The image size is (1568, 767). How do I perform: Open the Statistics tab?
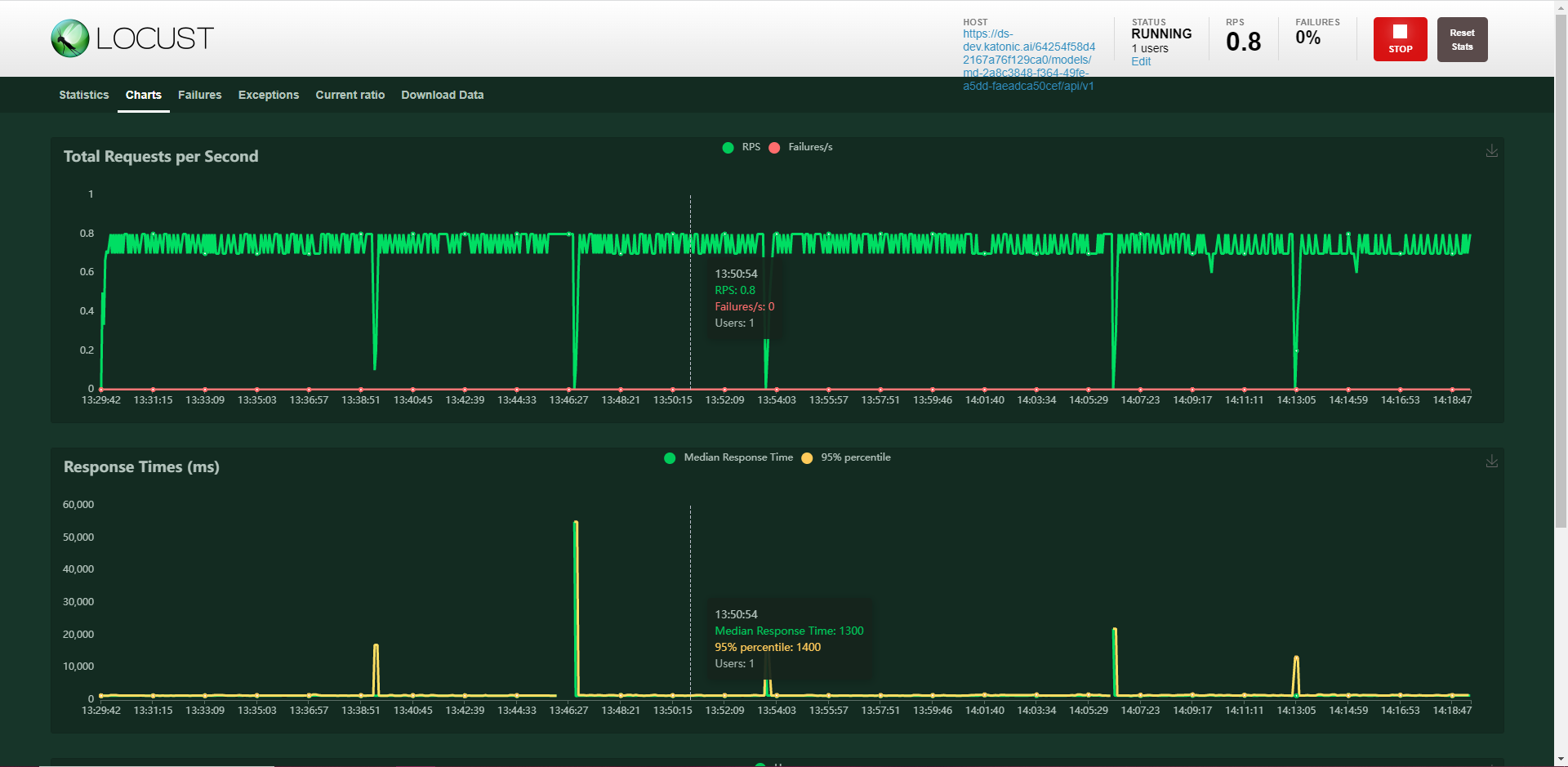click(84, 95)
